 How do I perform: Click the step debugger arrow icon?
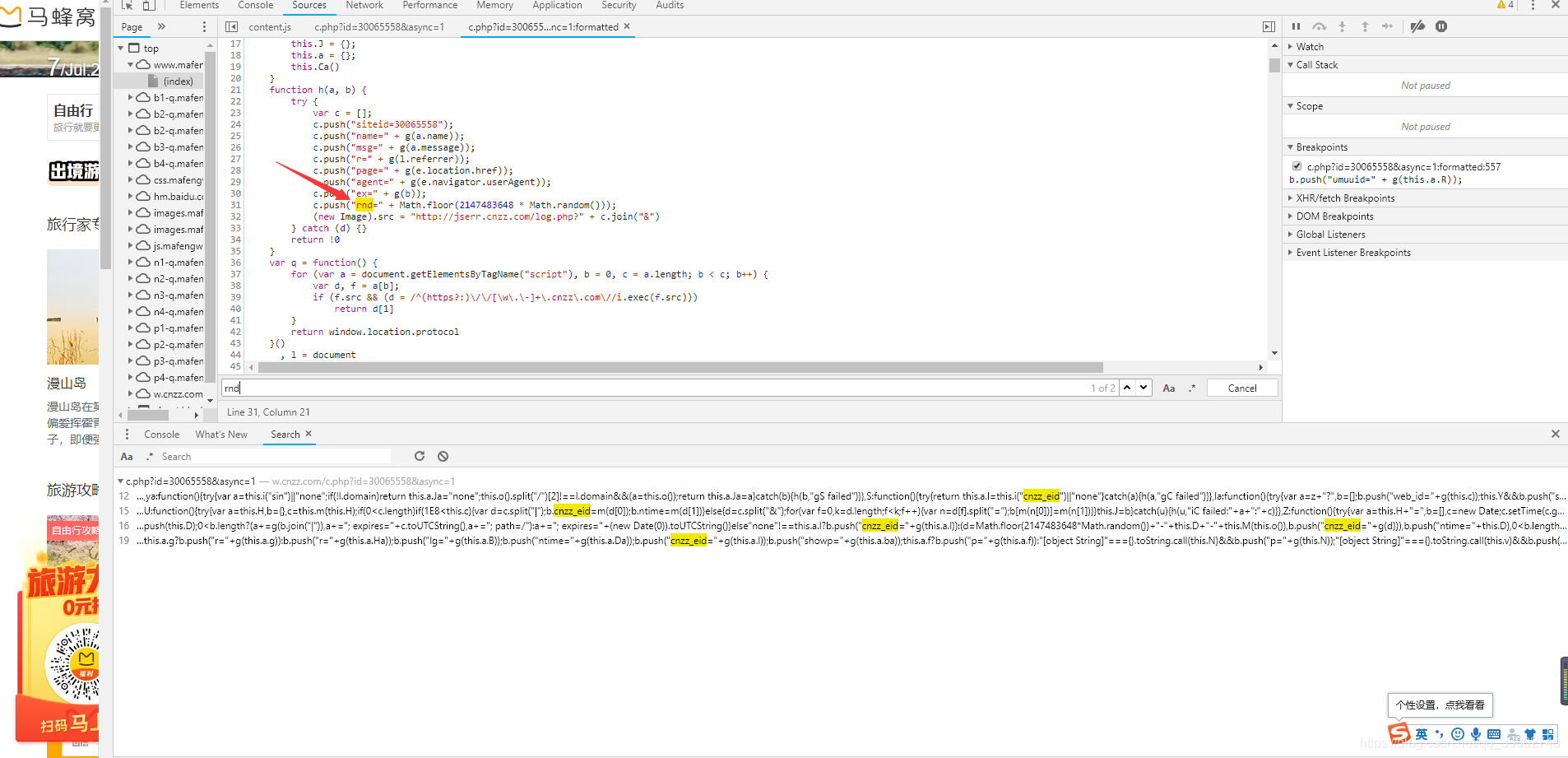[x=1388, y=26]
